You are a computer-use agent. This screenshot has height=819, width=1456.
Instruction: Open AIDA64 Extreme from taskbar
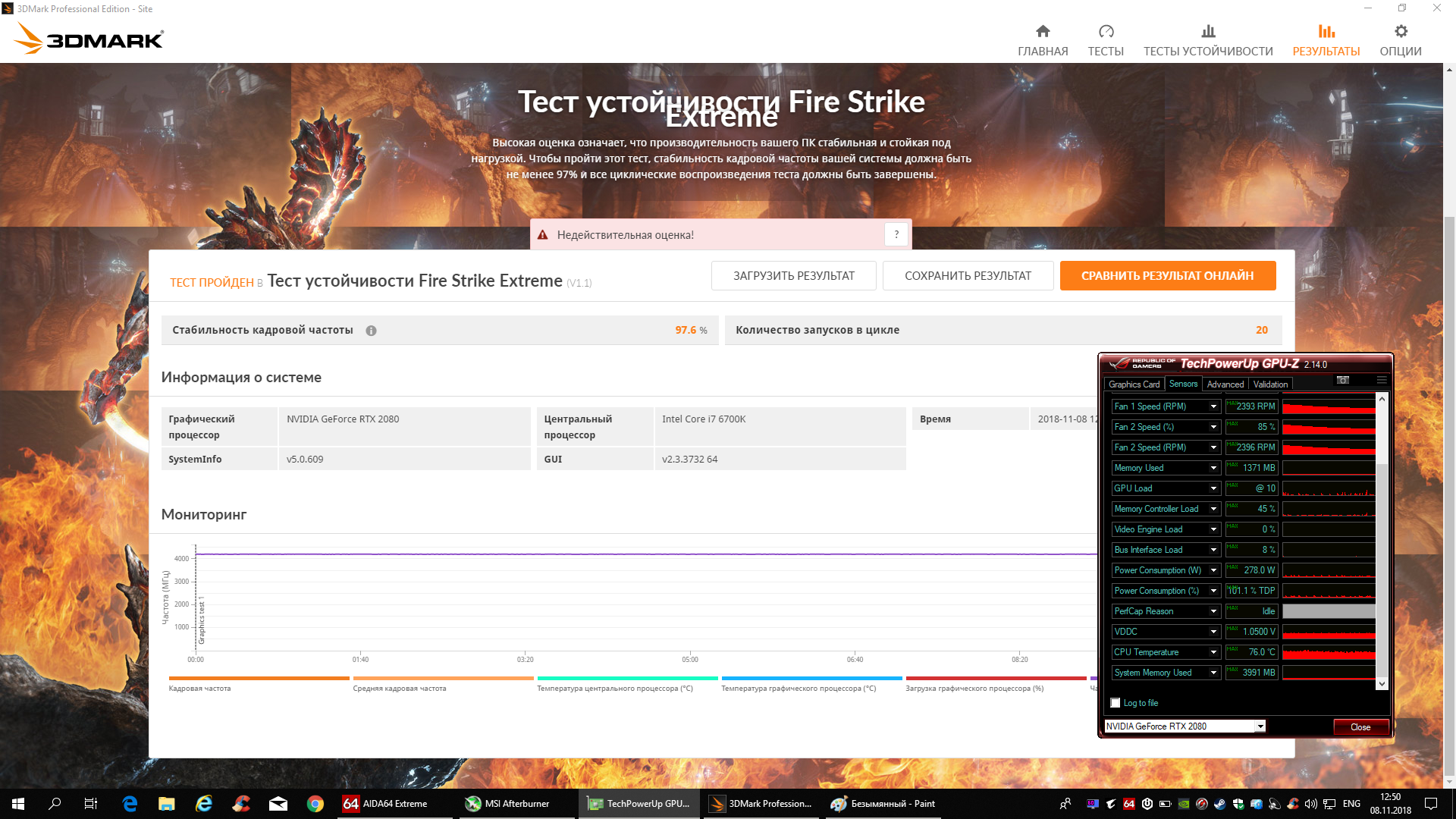coord(387,804)
